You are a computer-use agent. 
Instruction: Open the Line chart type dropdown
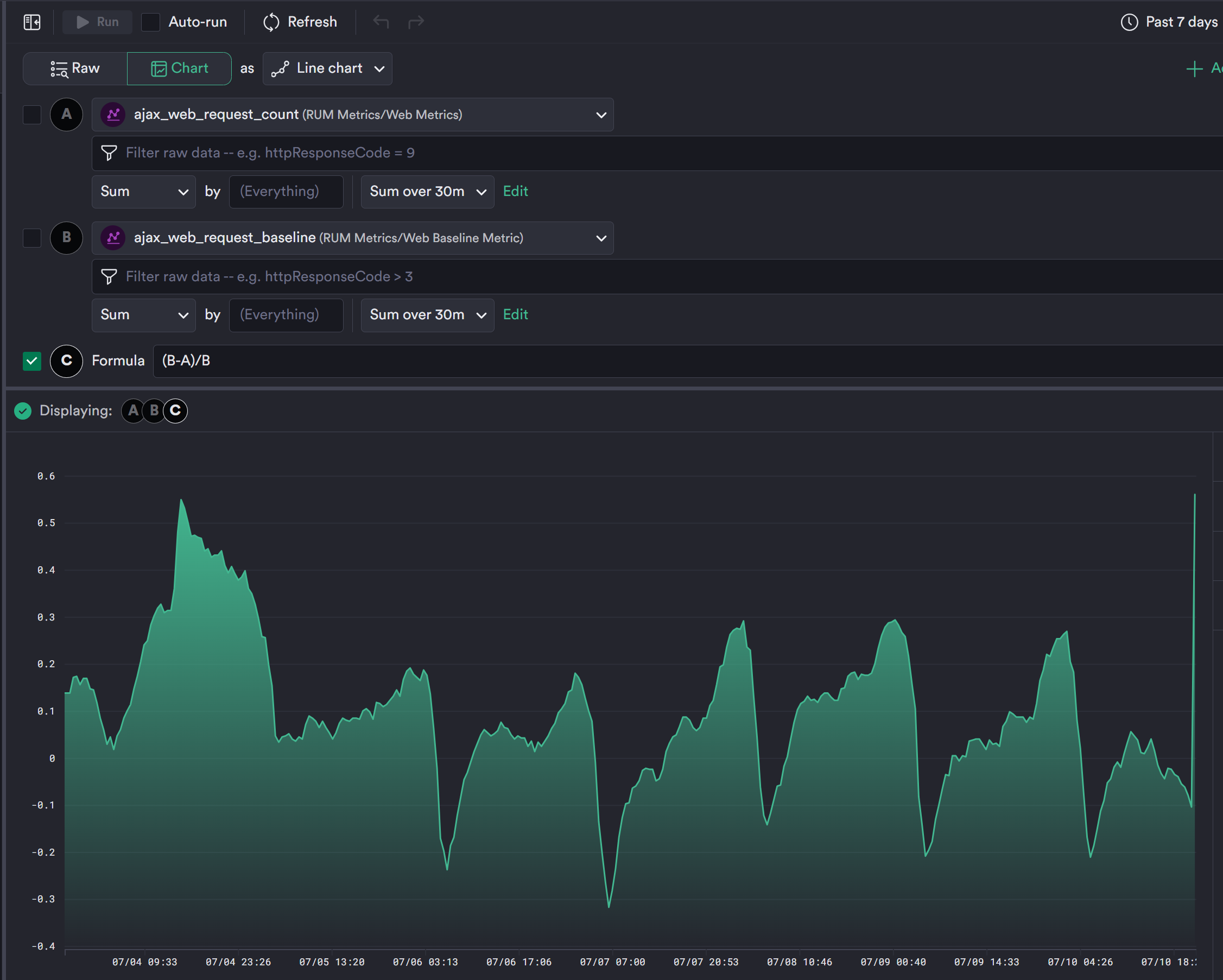pos(327,68)
